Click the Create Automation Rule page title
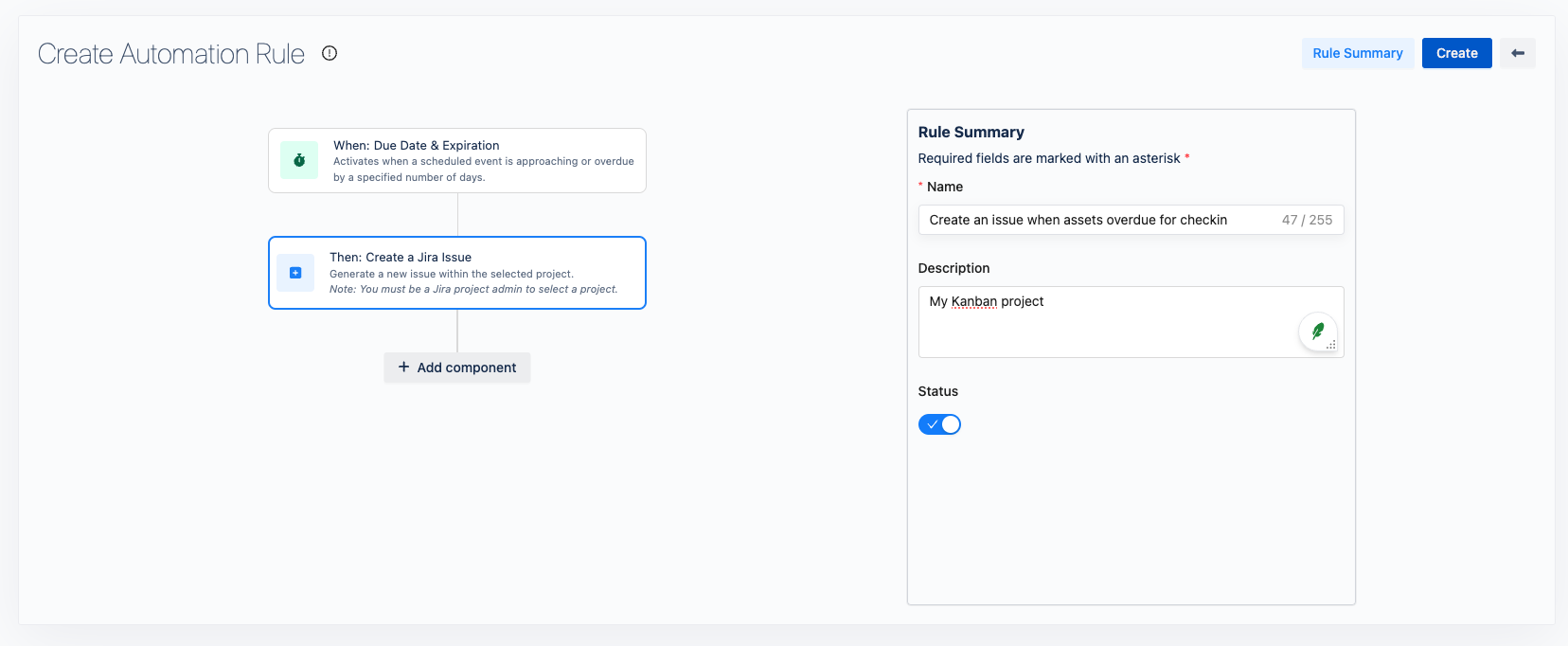 click(x=171, y=54)
